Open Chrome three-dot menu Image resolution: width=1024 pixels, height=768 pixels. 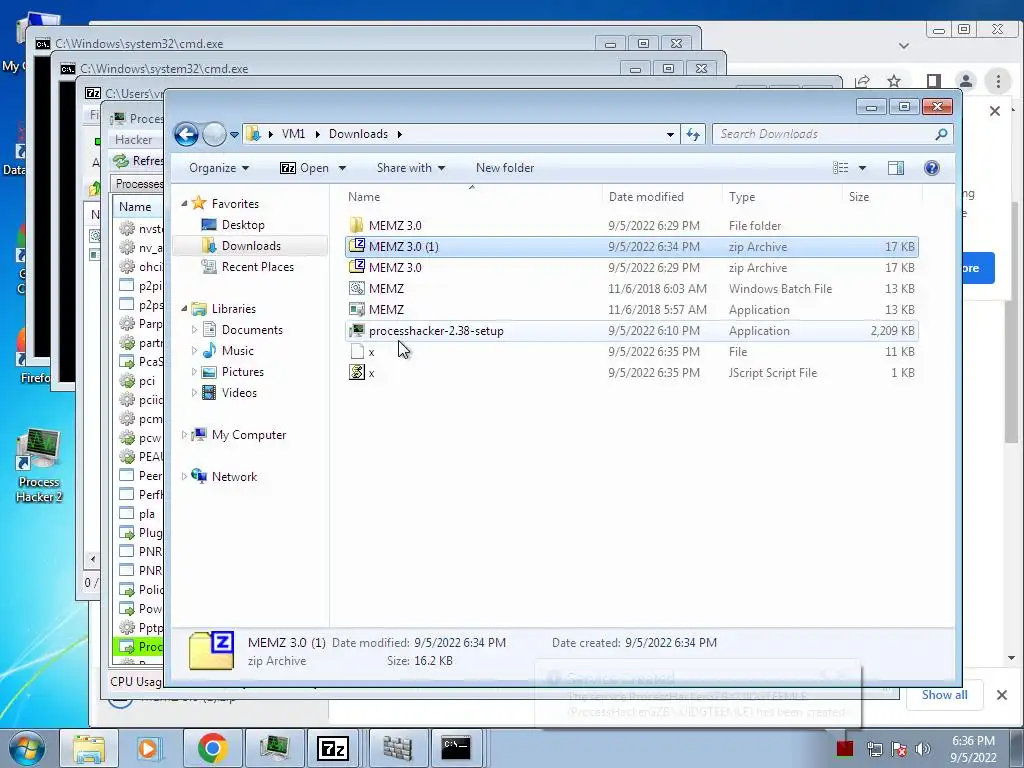pyautogui.click(x=998, y=81)
